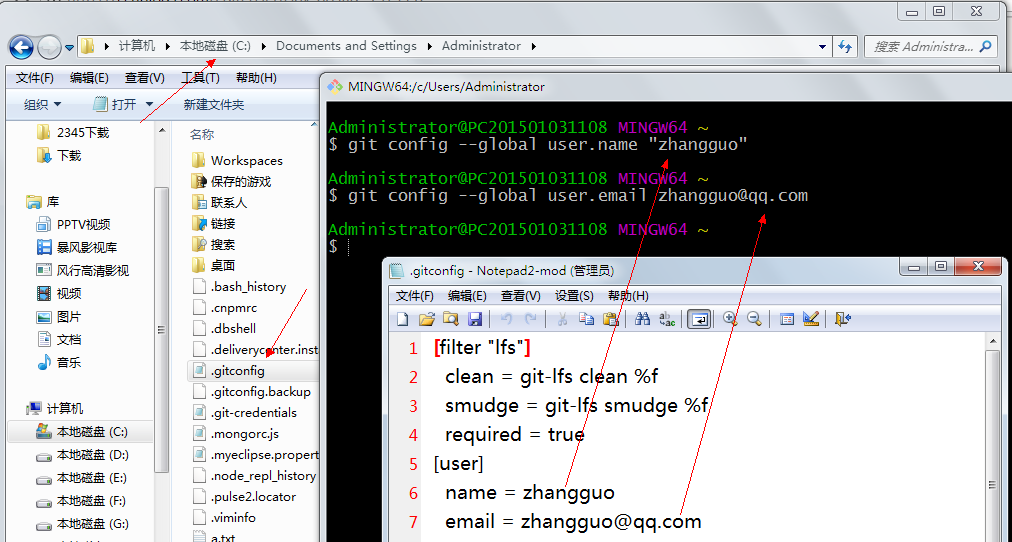Click the Explorer back navigation arrow
This screenshot has height=542, width=1012.
pos(21,46)
